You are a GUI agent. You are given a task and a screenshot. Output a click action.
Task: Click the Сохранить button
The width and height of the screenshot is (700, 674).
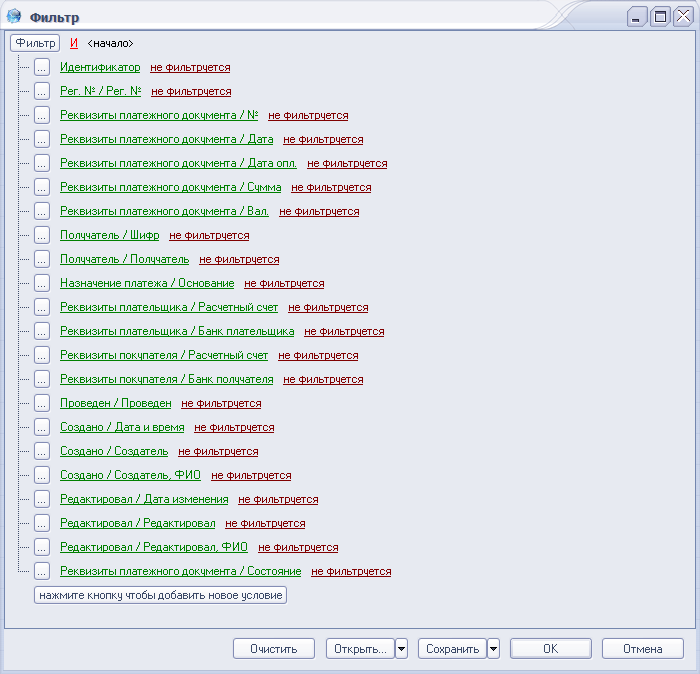tap(452, 649)
